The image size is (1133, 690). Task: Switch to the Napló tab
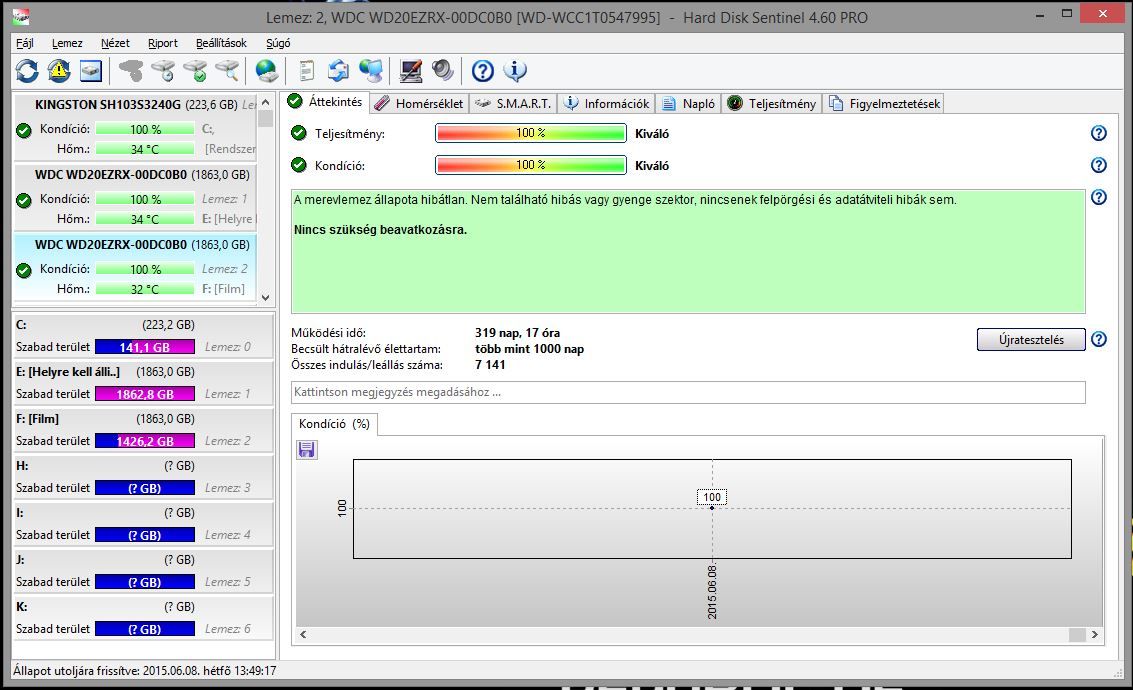pyautogui.click(x=689, y=103)
